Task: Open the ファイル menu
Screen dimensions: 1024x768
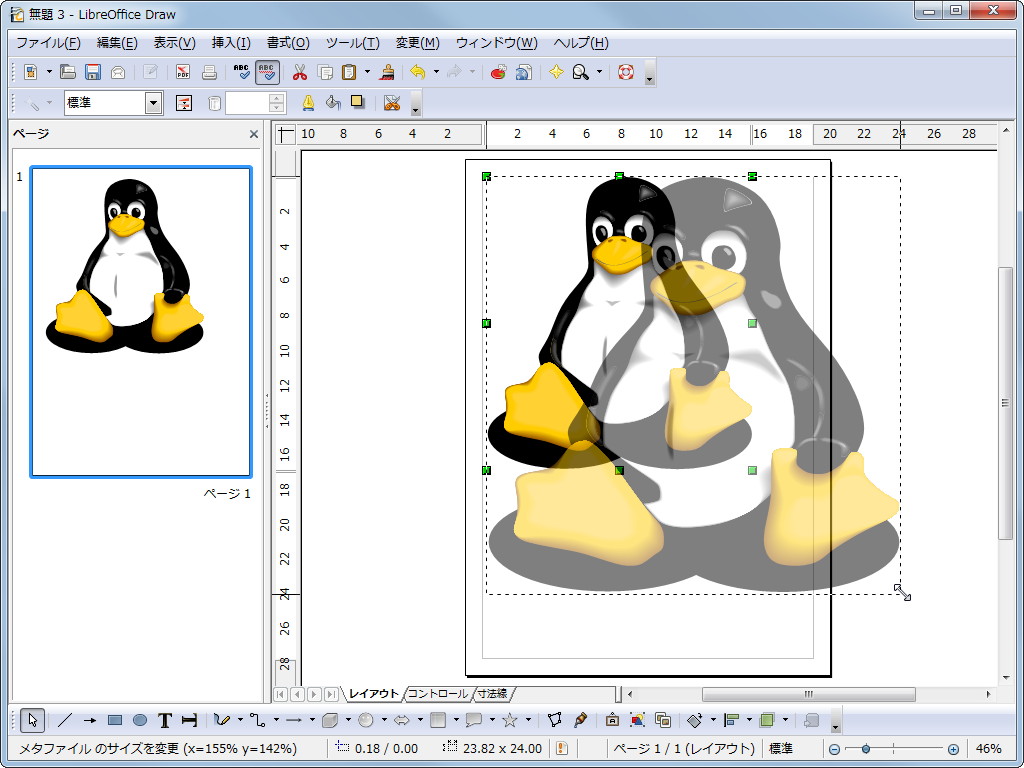Action: pyautogui.click(x=48, y=42)
